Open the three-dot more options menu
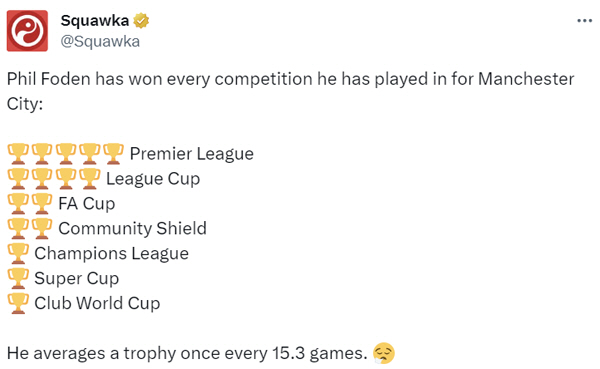The height and width of the screenshot is (369, 600). [584, 21]
